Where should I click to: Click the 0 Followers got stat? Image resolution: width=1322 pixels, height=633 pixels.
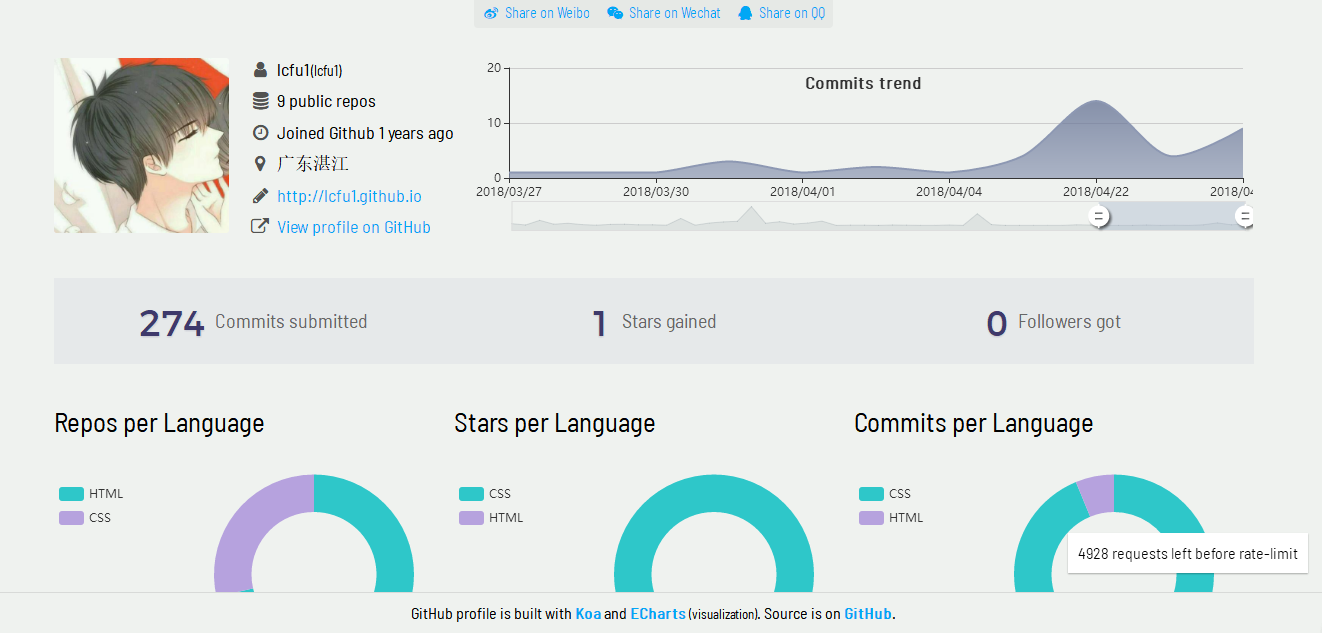1053,322
